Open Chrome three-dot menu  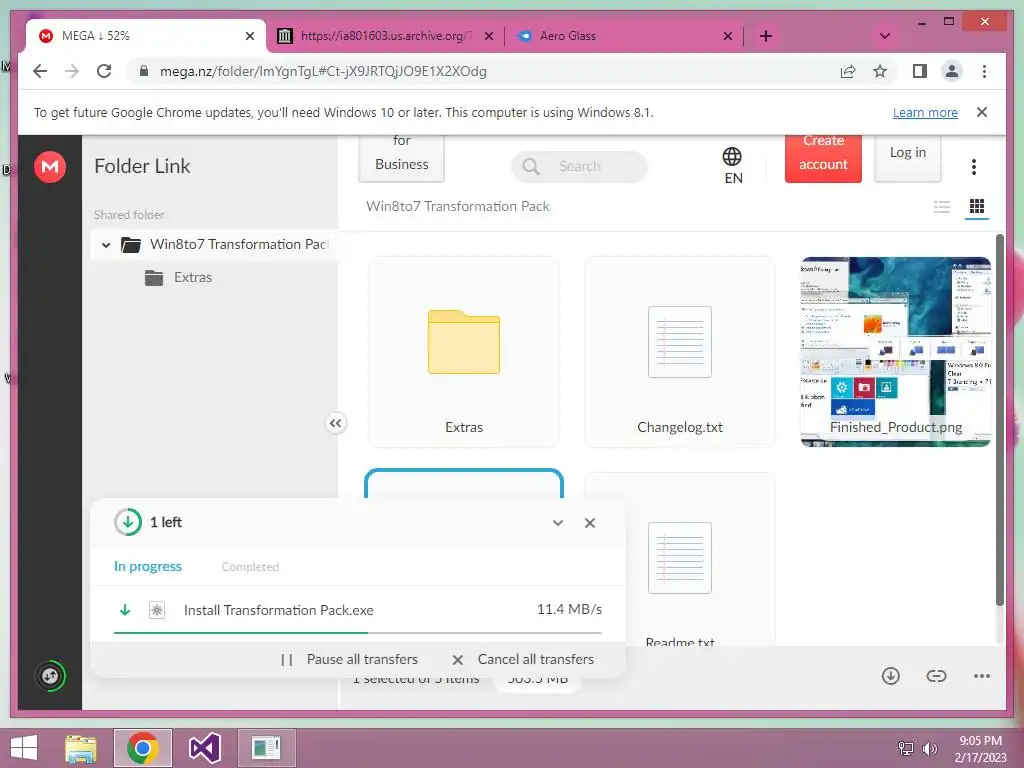(984, 71)
